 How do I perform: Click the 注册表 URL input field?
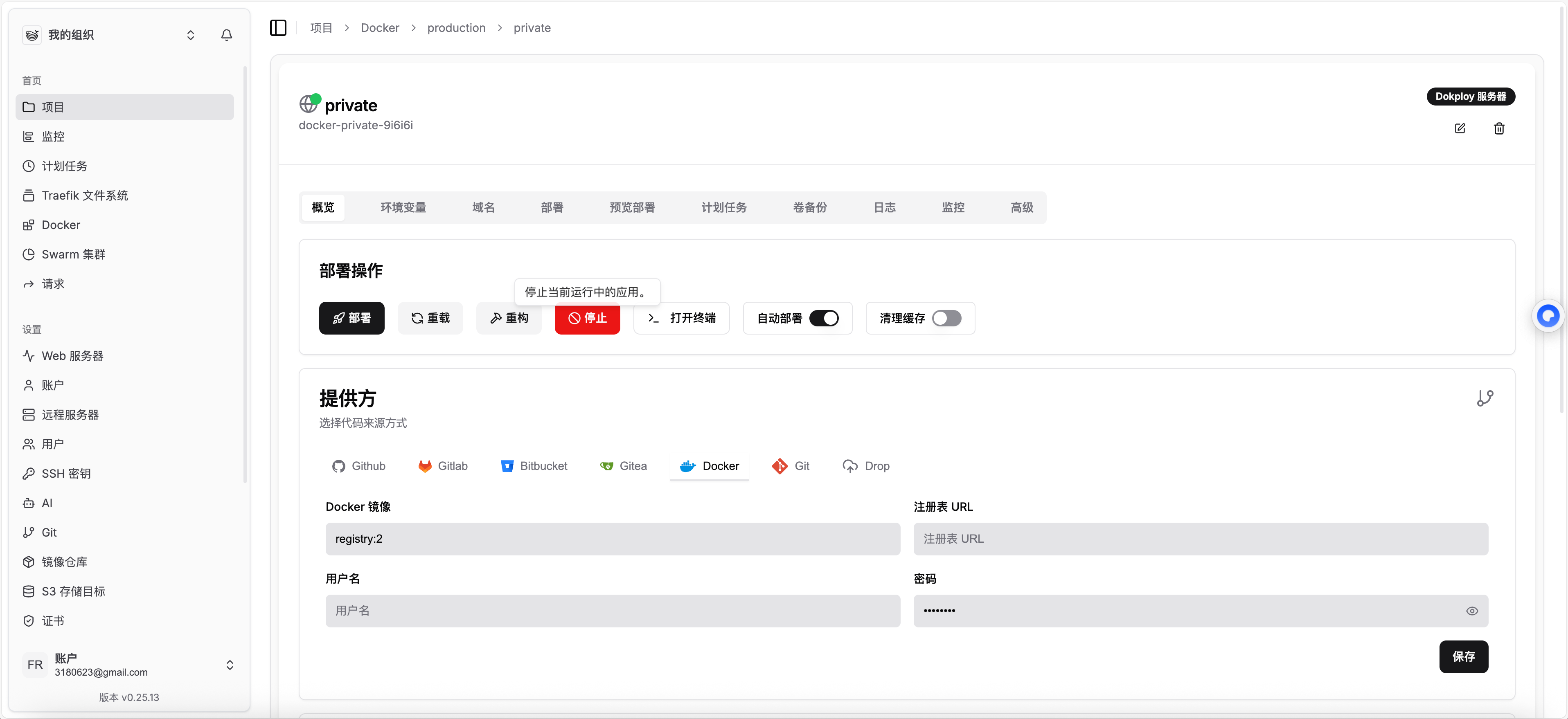[1201, 539]
